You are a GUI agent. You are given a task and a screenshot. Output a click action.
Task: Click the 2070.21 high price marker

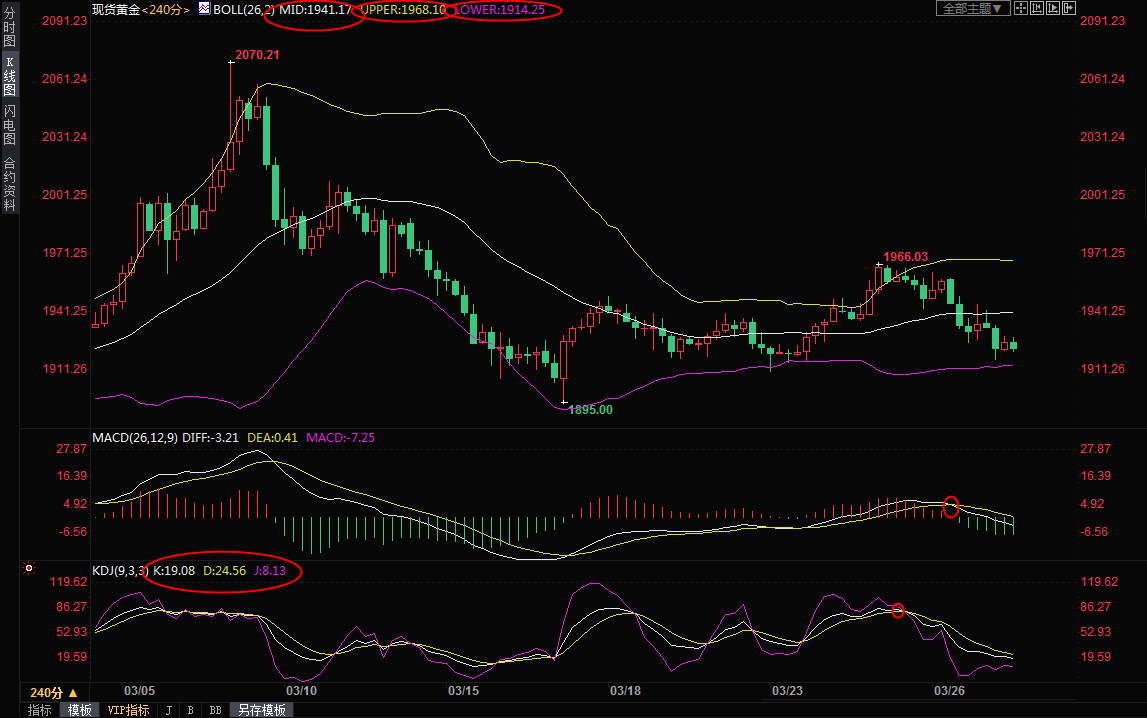click(257, 56)
